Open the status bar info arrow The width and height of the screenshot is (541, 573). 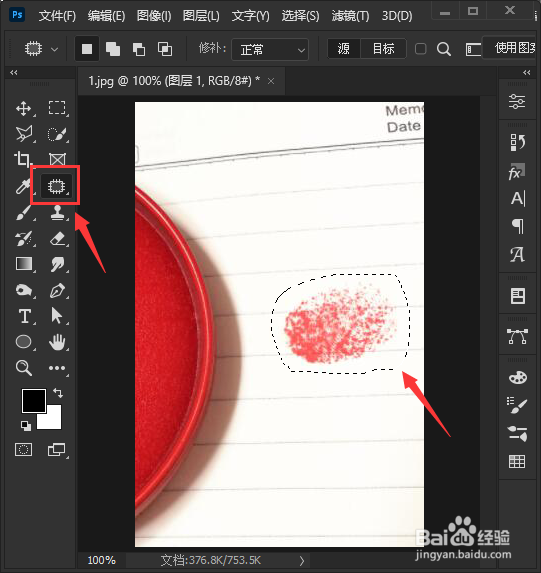302,561
